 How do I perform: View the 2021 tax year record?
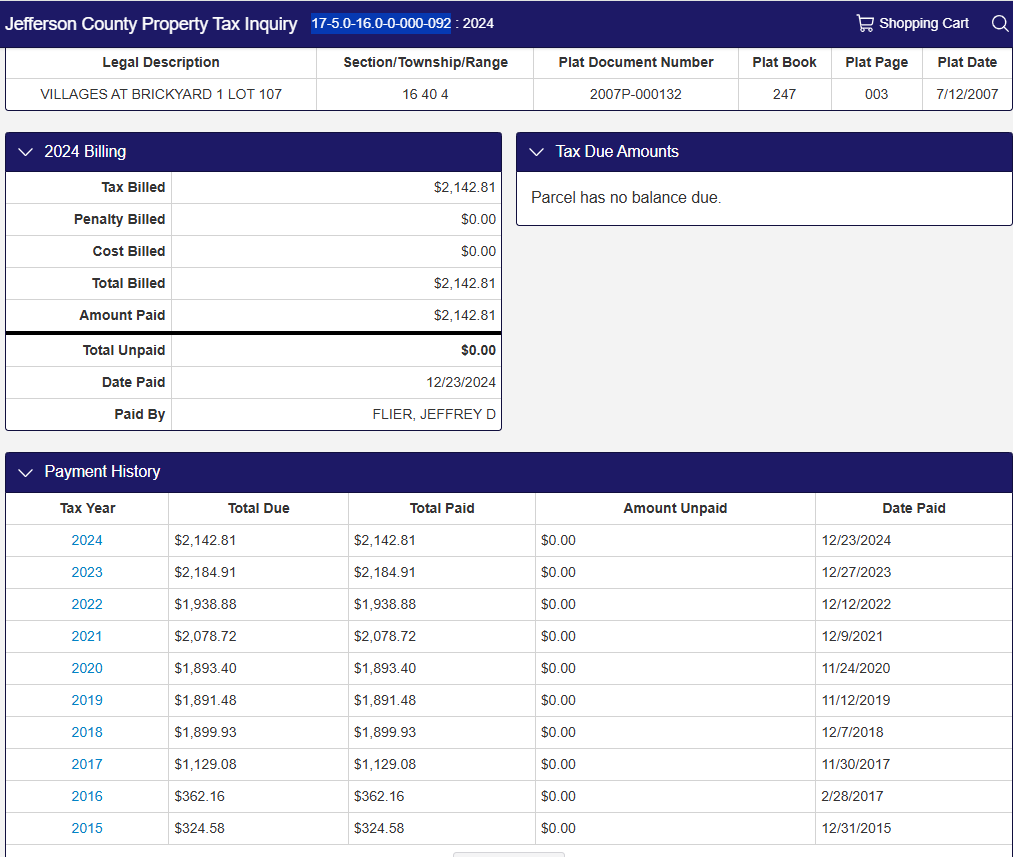coord(87,636)
